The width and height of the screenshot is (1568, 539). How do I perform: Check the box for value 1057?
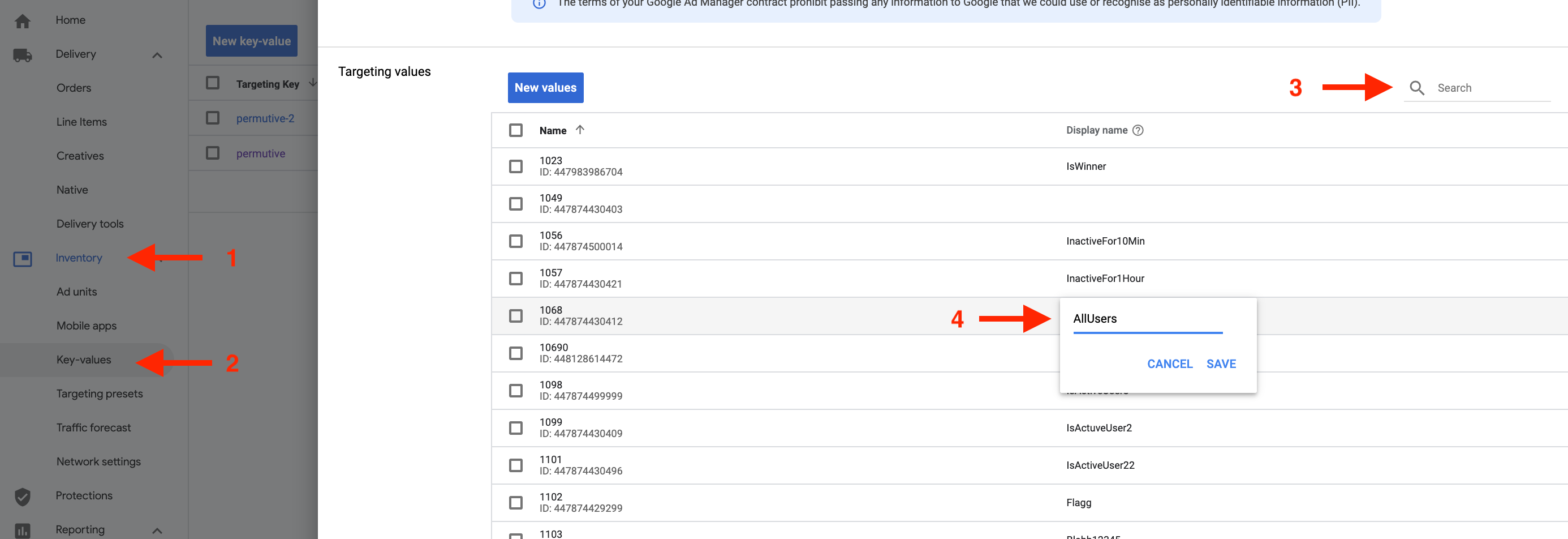coord(515,279)
